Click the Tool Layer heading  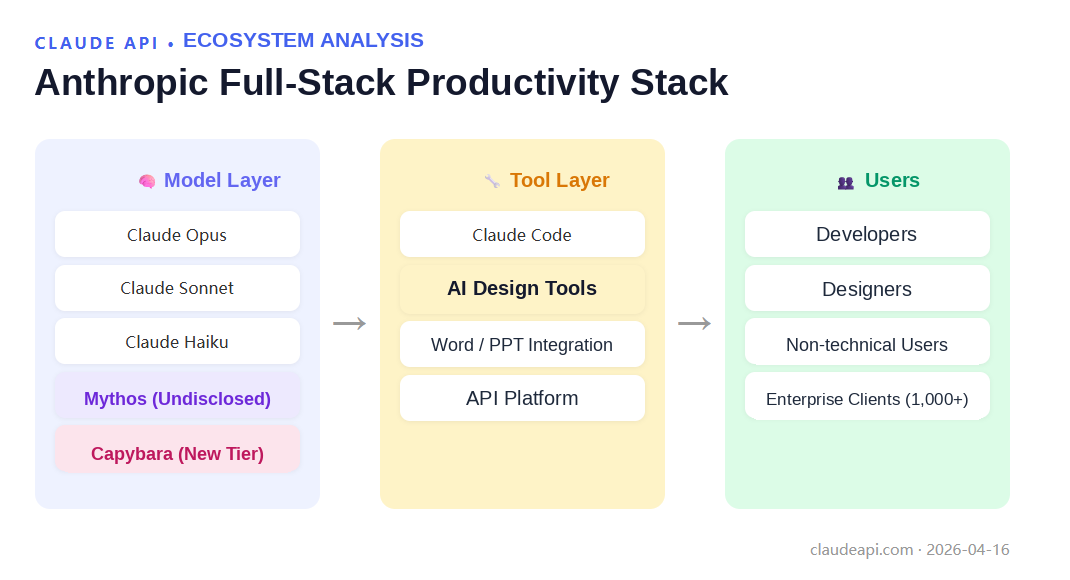(560, 180)
